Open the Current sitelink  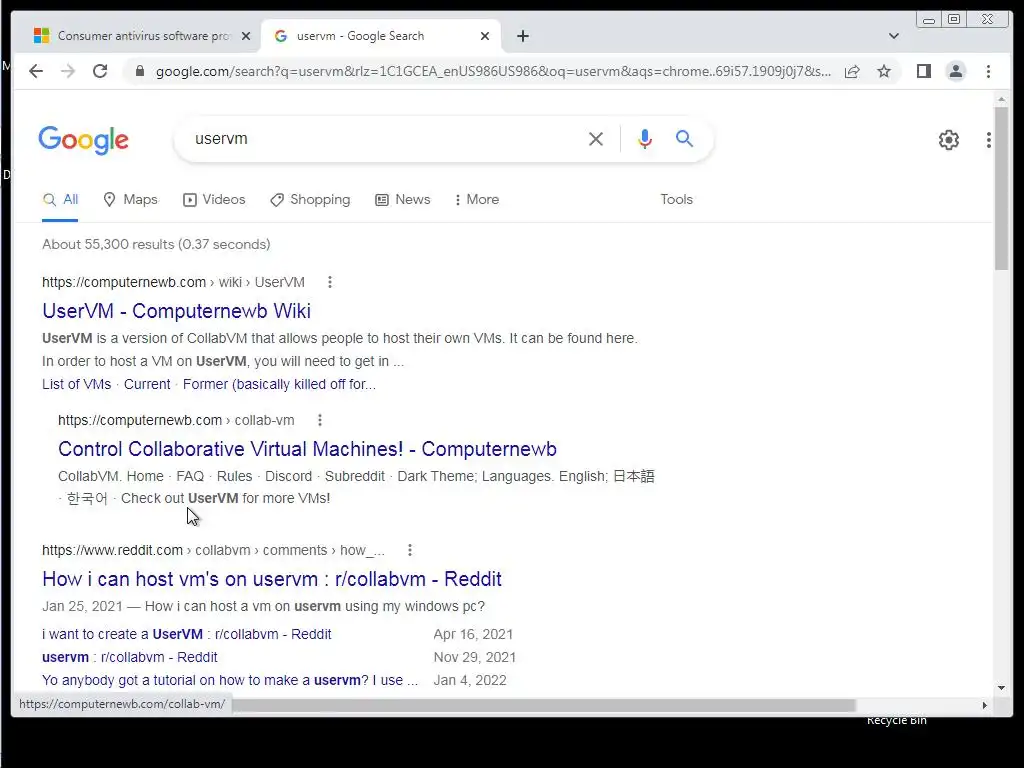click(x=147, y=384)
